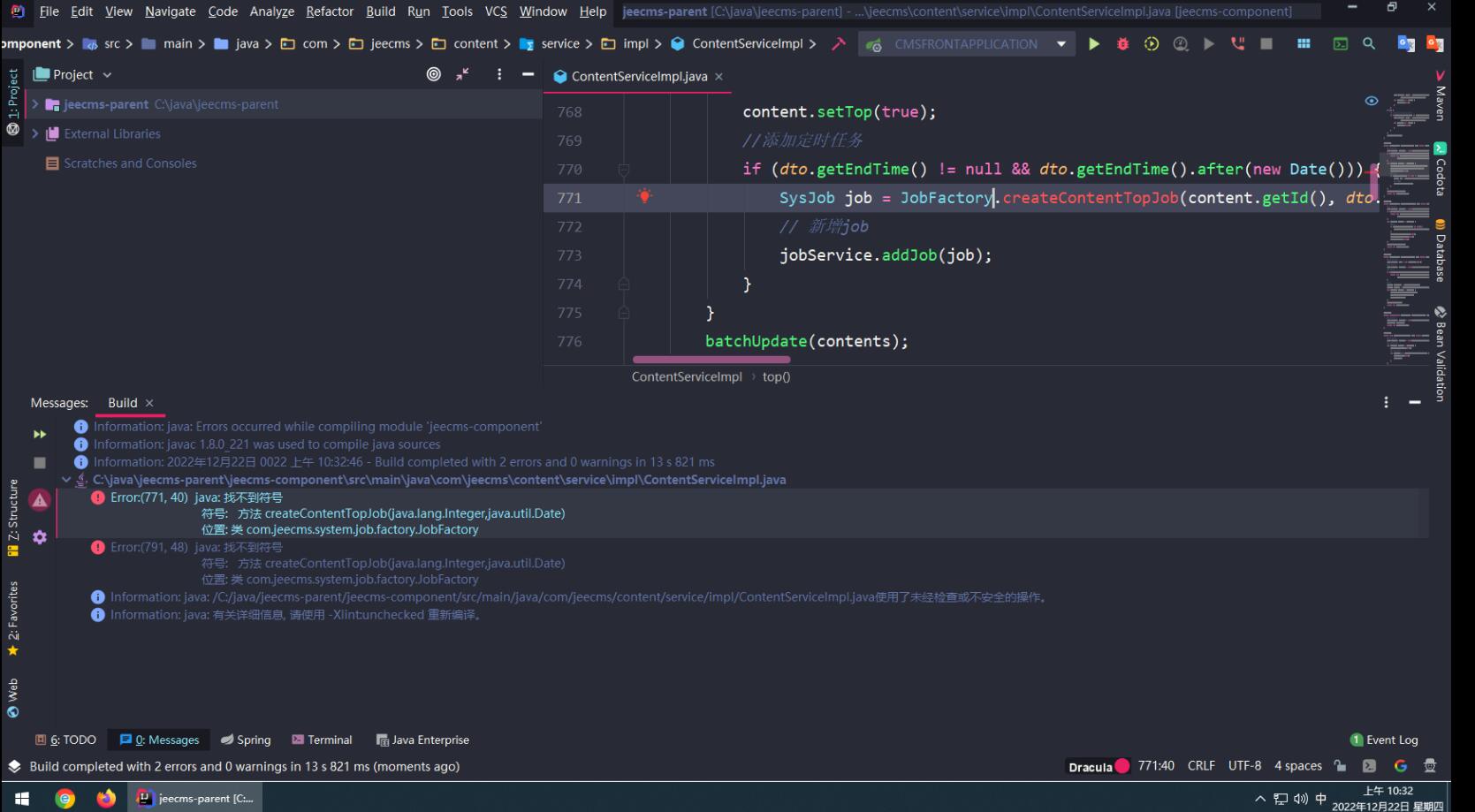Open the Refactor menu
This screenshot has width=1475, height=812.
[x=329, y=11]
